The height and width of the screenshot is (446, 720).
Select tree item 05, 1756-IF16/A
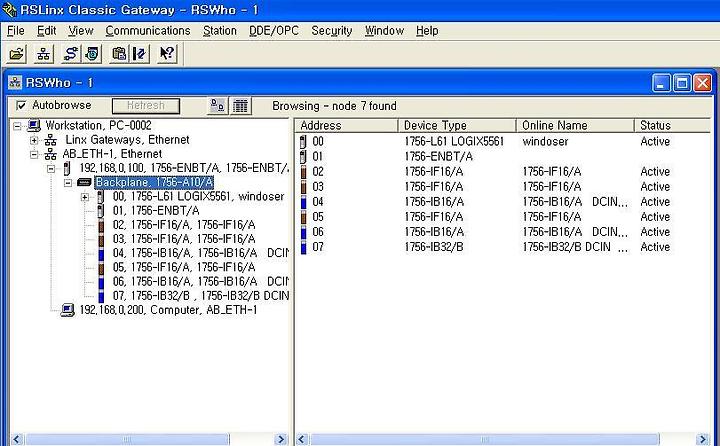(x=184, y=267)
